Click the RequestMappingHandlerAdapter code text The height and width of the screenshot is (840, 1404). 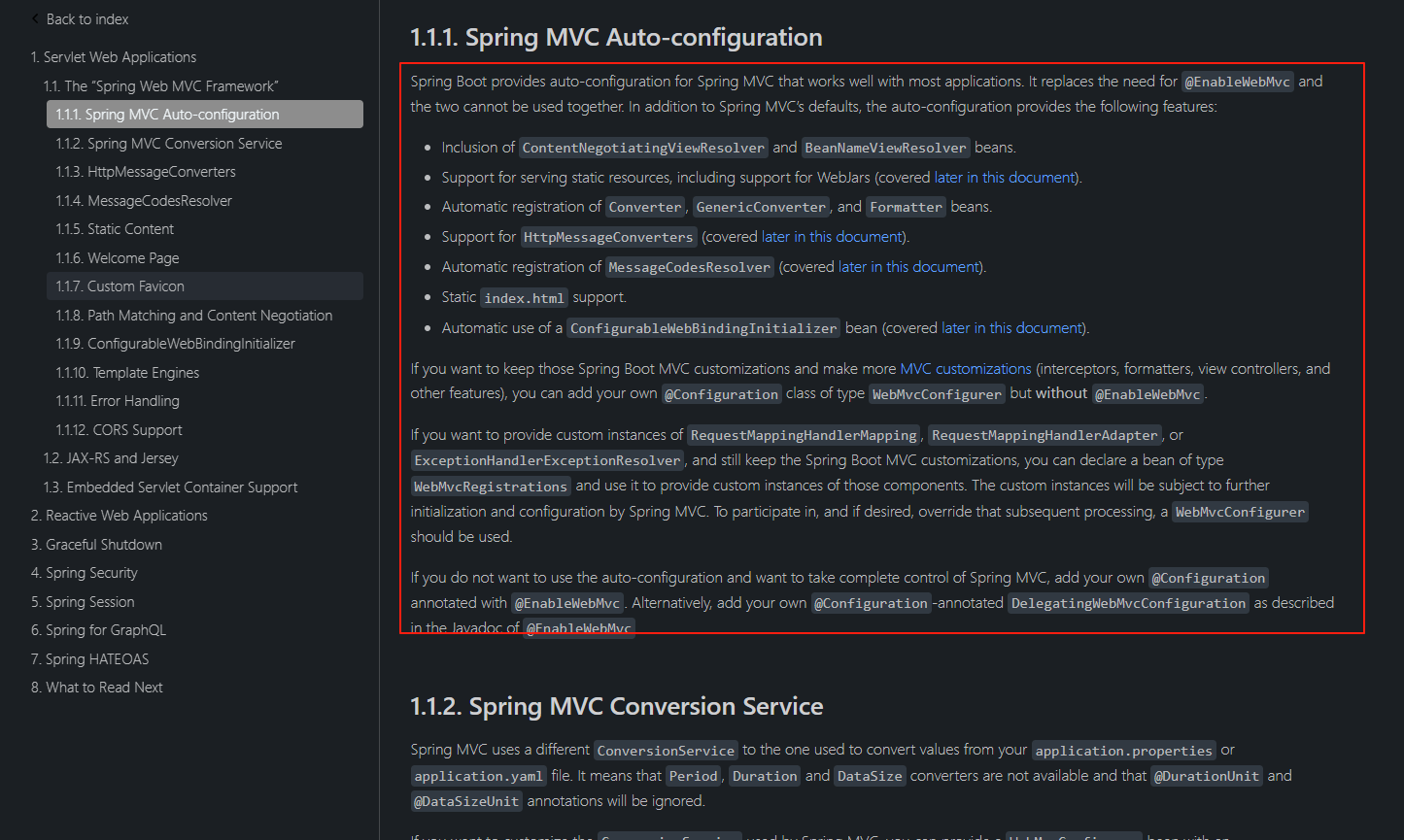pos(1044,436)
